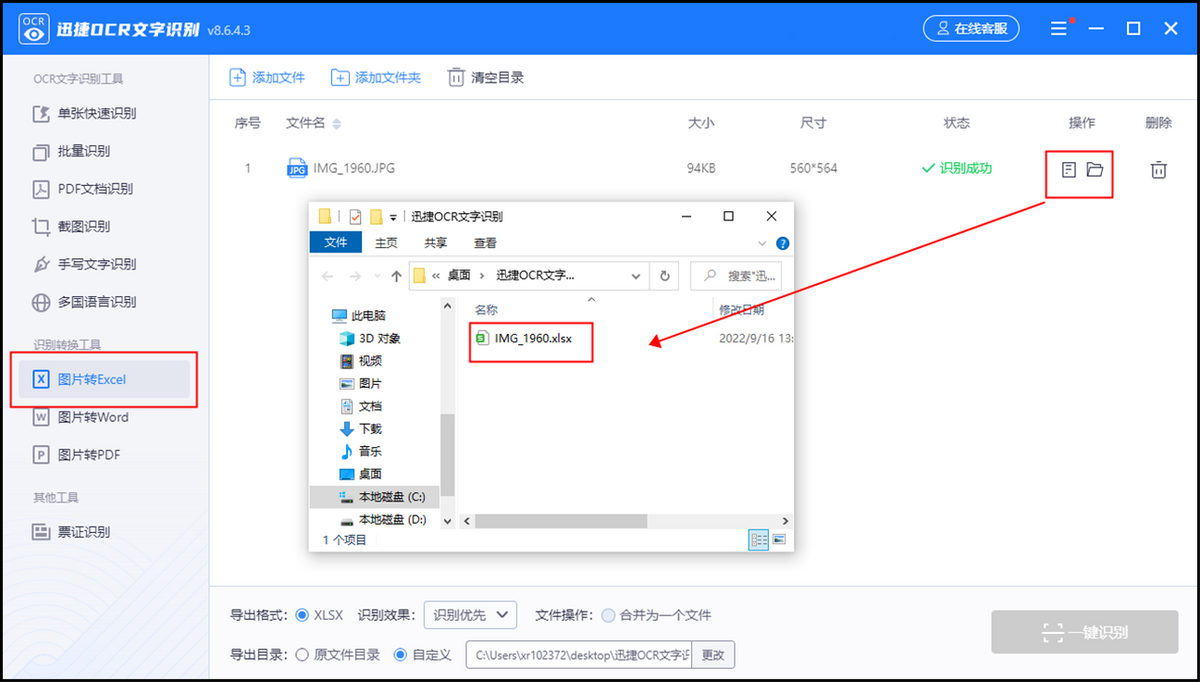Select IMG_1960.xlsx file in Explorer
Viewport: 1200px width, 682px height.
(x=523, y=339)
